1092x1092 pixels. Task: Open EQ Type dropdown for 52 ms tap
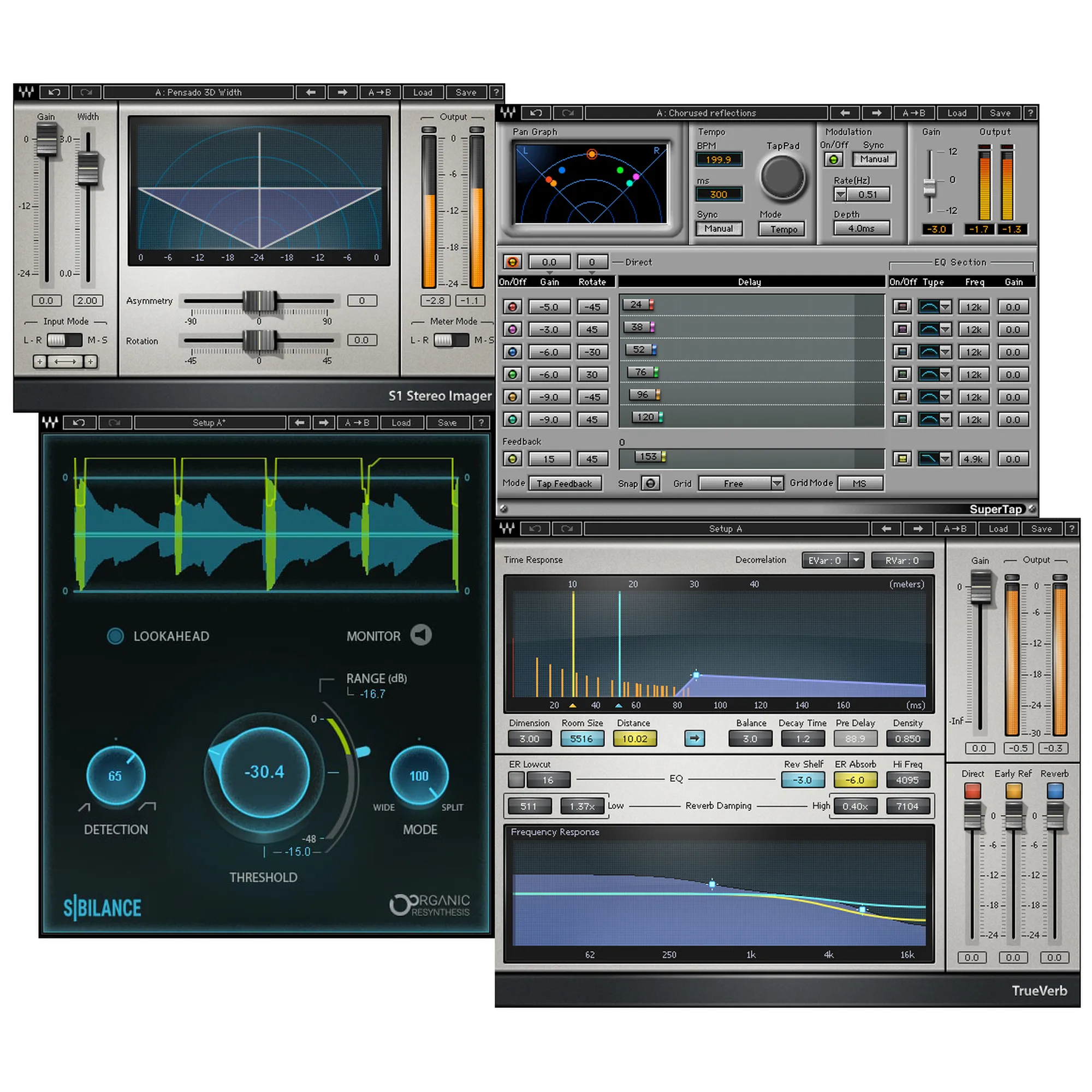[x=945, y=352]
